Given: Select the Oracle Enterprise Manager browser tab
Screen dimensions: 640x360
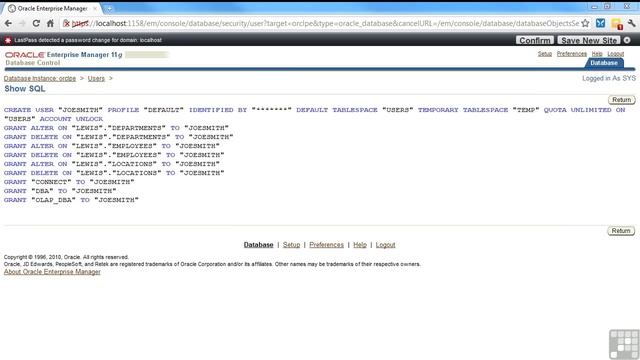Looking at the screenshot, I should click(x=51, y=8).
